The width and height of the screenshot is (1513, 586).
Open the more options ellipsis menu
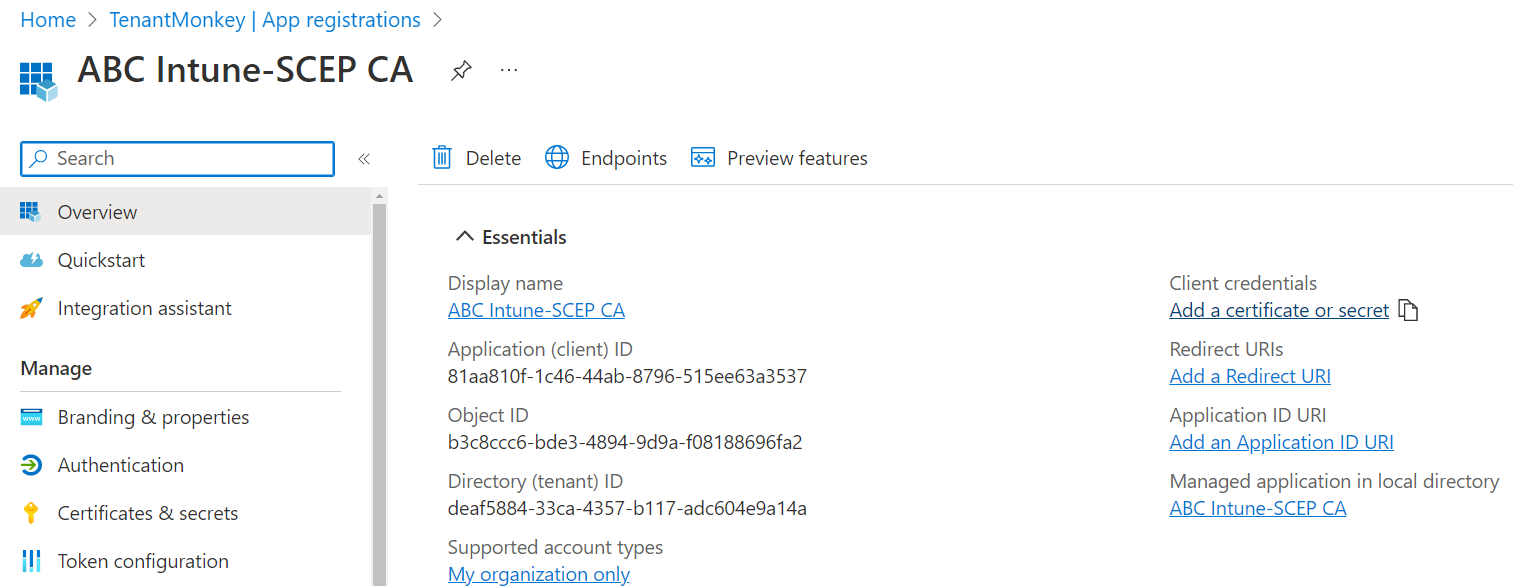click(509, 71)
